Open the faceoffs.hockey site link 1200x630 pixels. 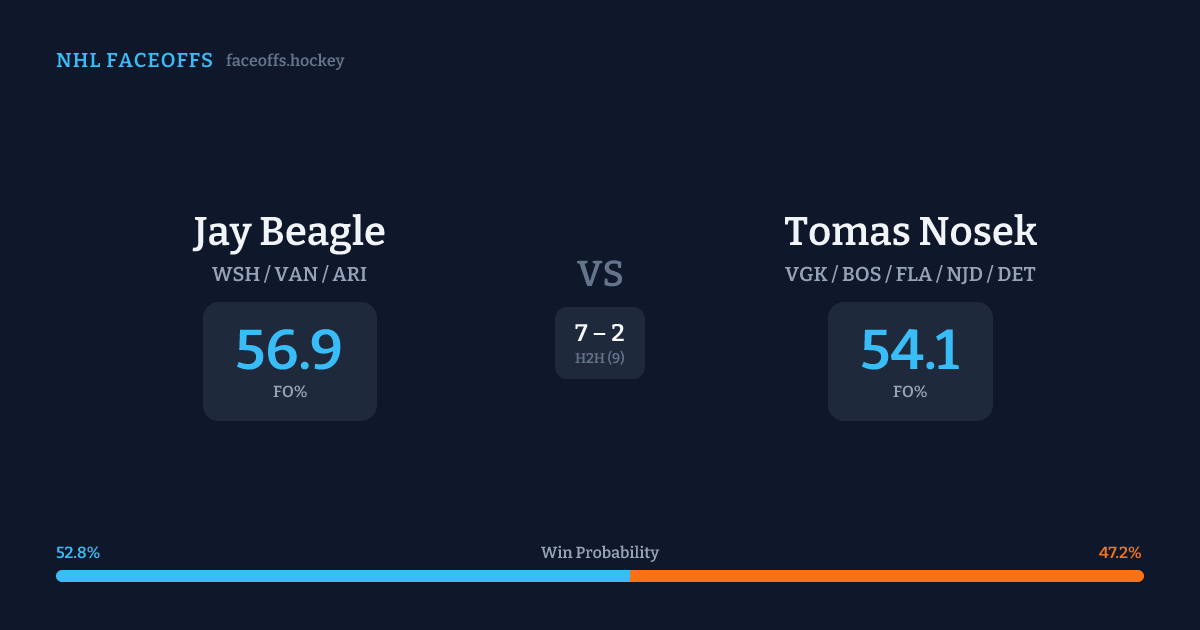285,61
